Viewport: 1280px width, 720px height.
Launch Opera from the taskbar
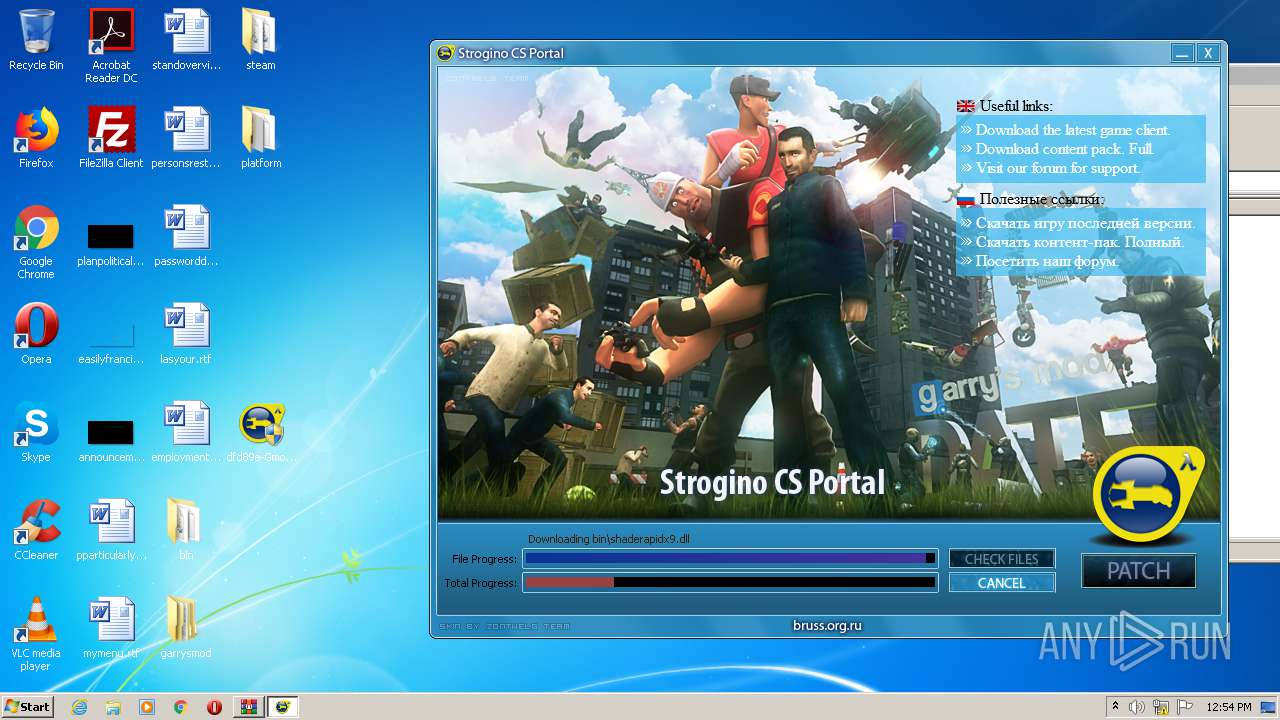tap(214, 707)
